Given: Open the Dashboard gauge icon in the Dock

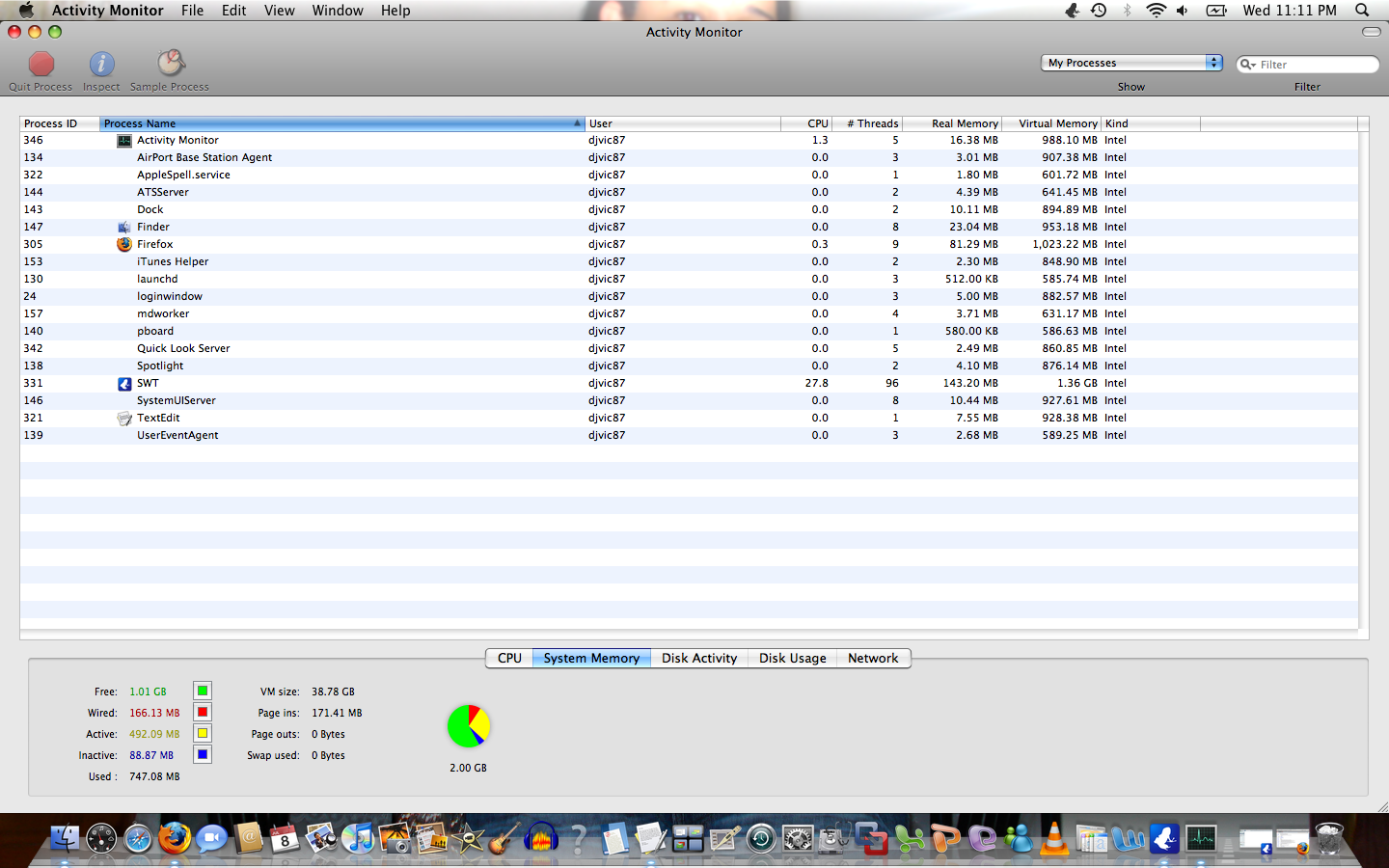Looking at the screenshot, I should [101, 838].
